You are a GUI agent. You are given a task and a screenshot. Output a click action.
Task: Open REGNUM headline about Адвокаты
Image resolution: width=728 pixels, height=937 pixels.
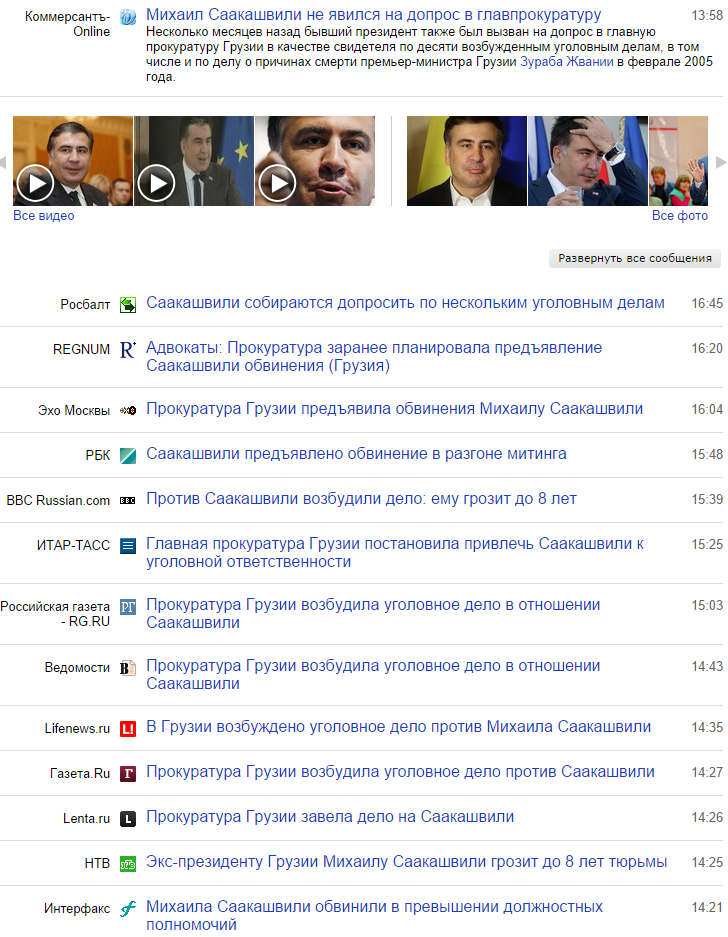coord(374,356)
